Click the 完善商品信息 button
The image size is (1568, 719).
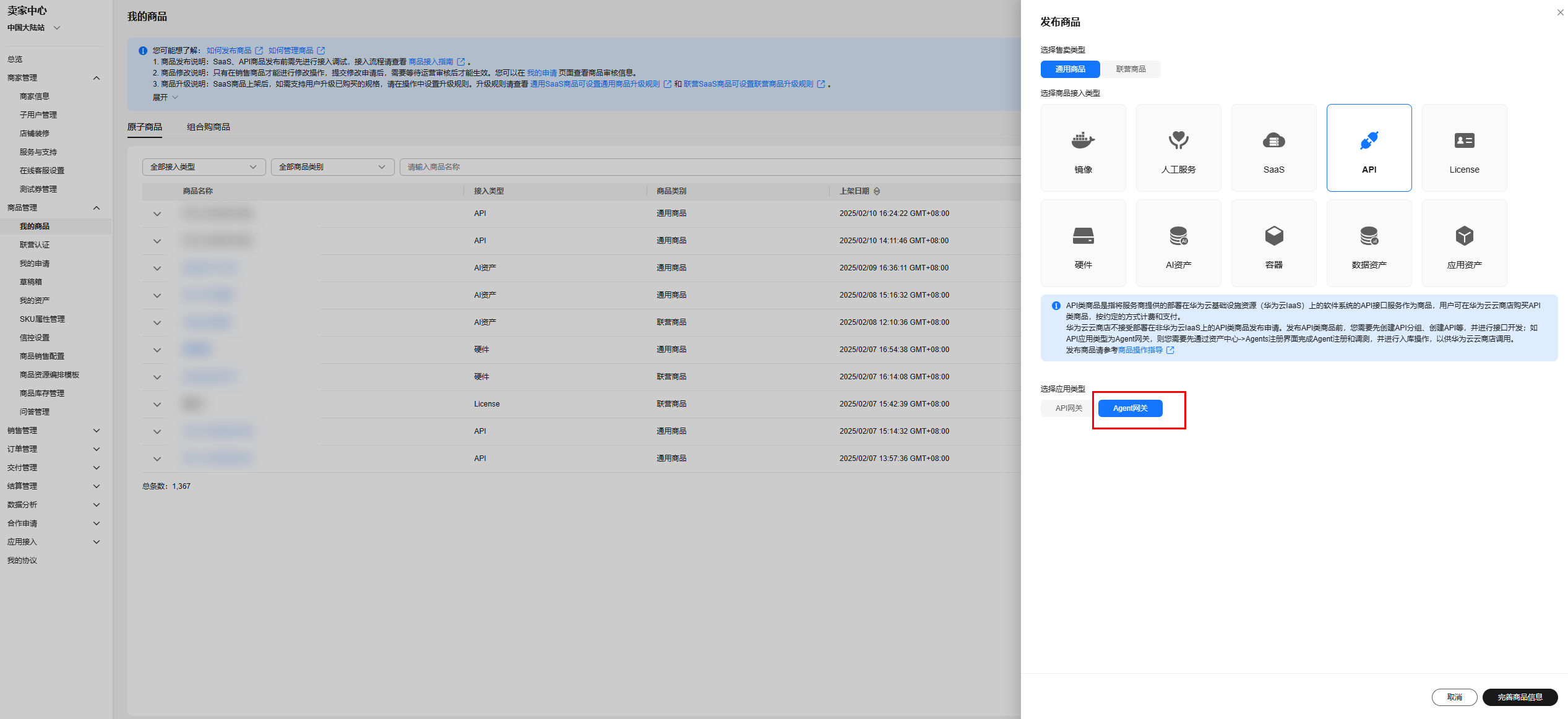pyautogui.click(x=1520, y=697)
